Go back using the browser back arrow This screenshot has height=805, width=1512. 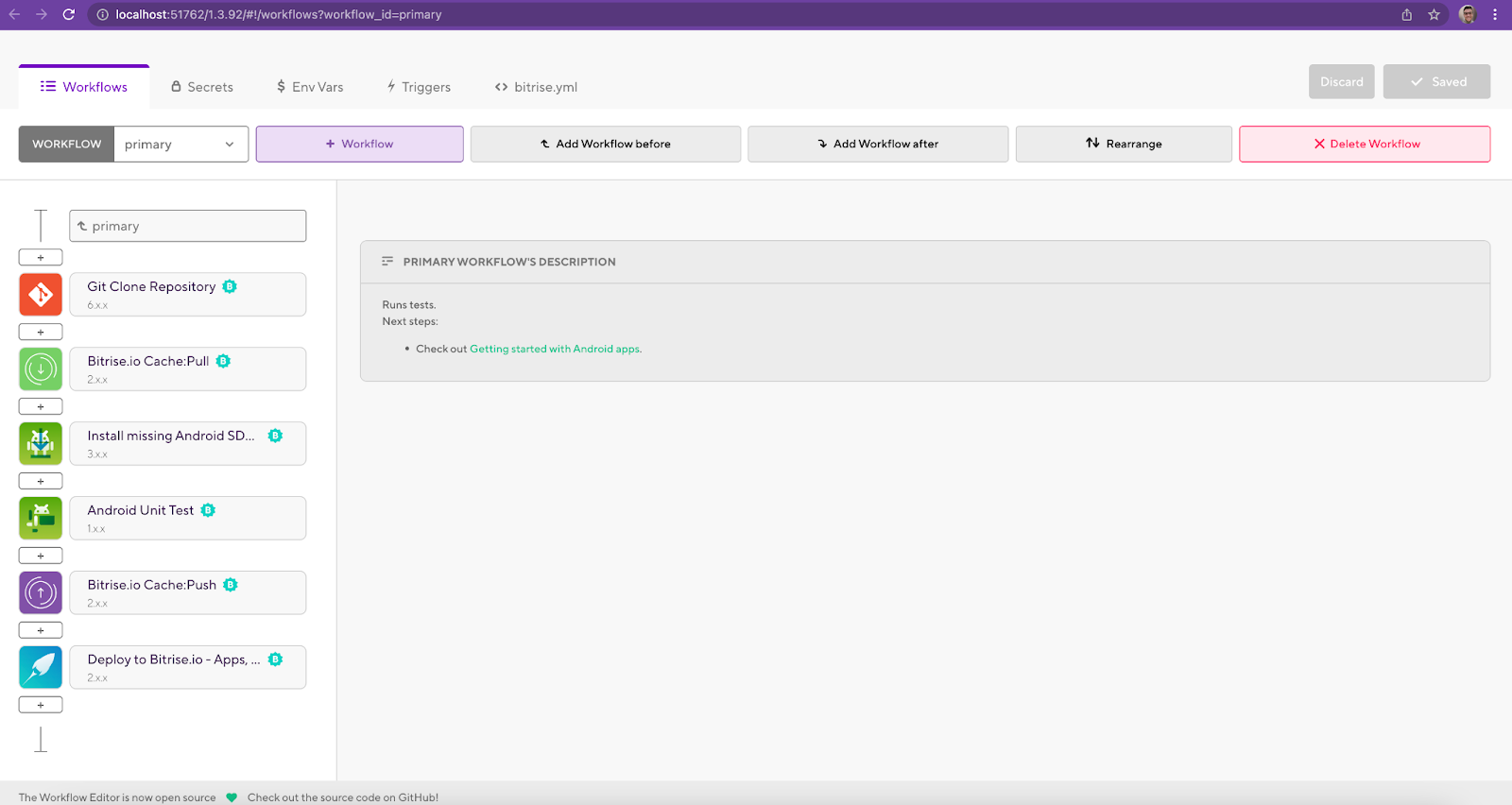click(14, 14)
